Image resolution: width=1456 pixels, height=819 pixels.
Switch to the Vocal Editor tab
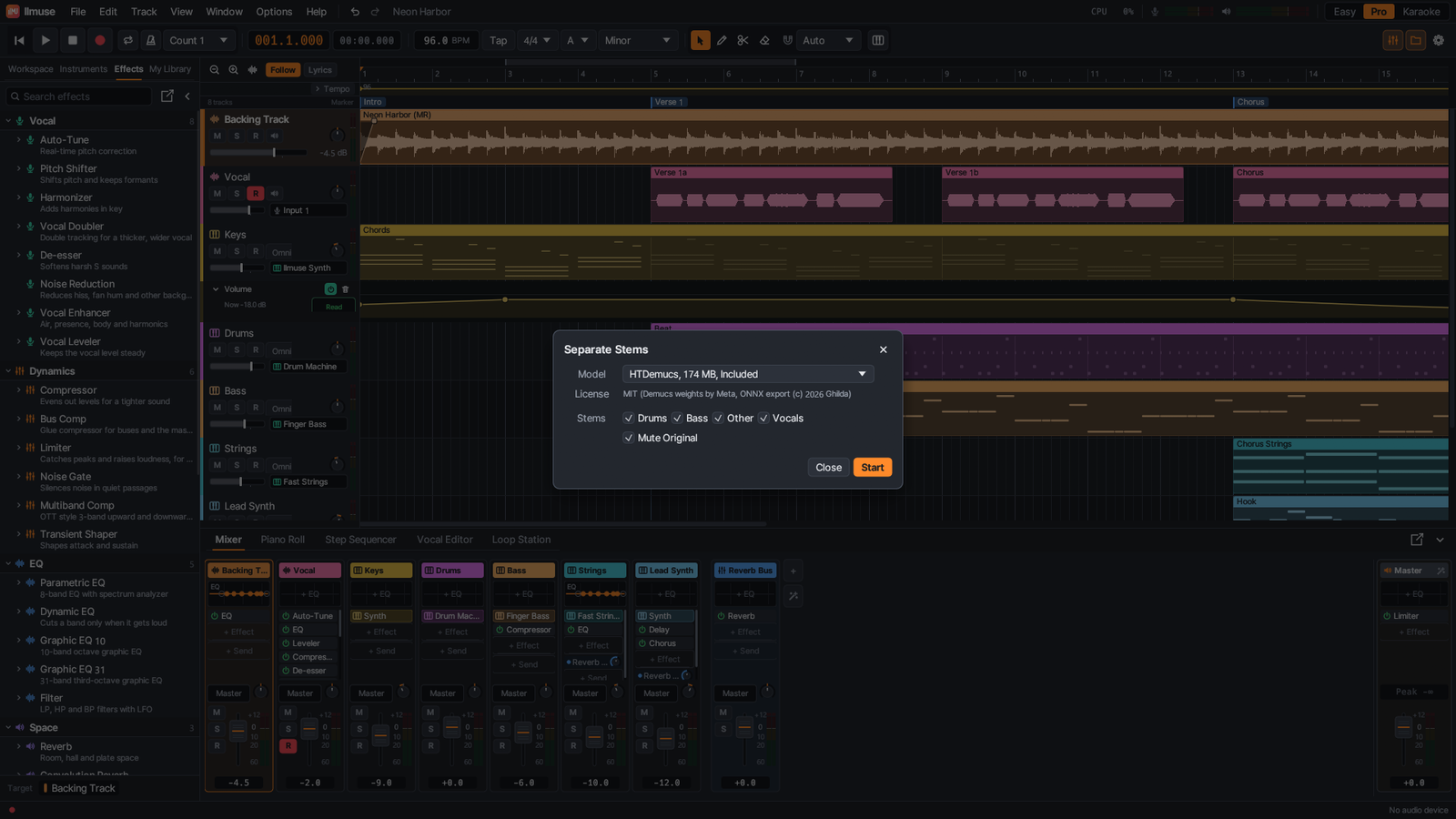coord(444,540)
